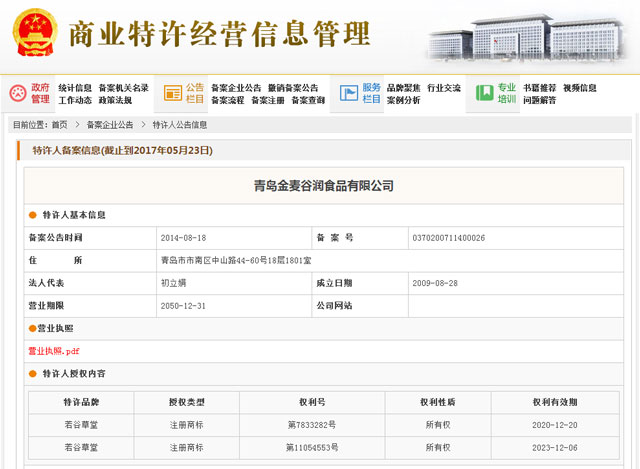The height and width of the screenshot is (469, 640).
Task: Open the 工作动态 menu link
Action: [75, 100]
